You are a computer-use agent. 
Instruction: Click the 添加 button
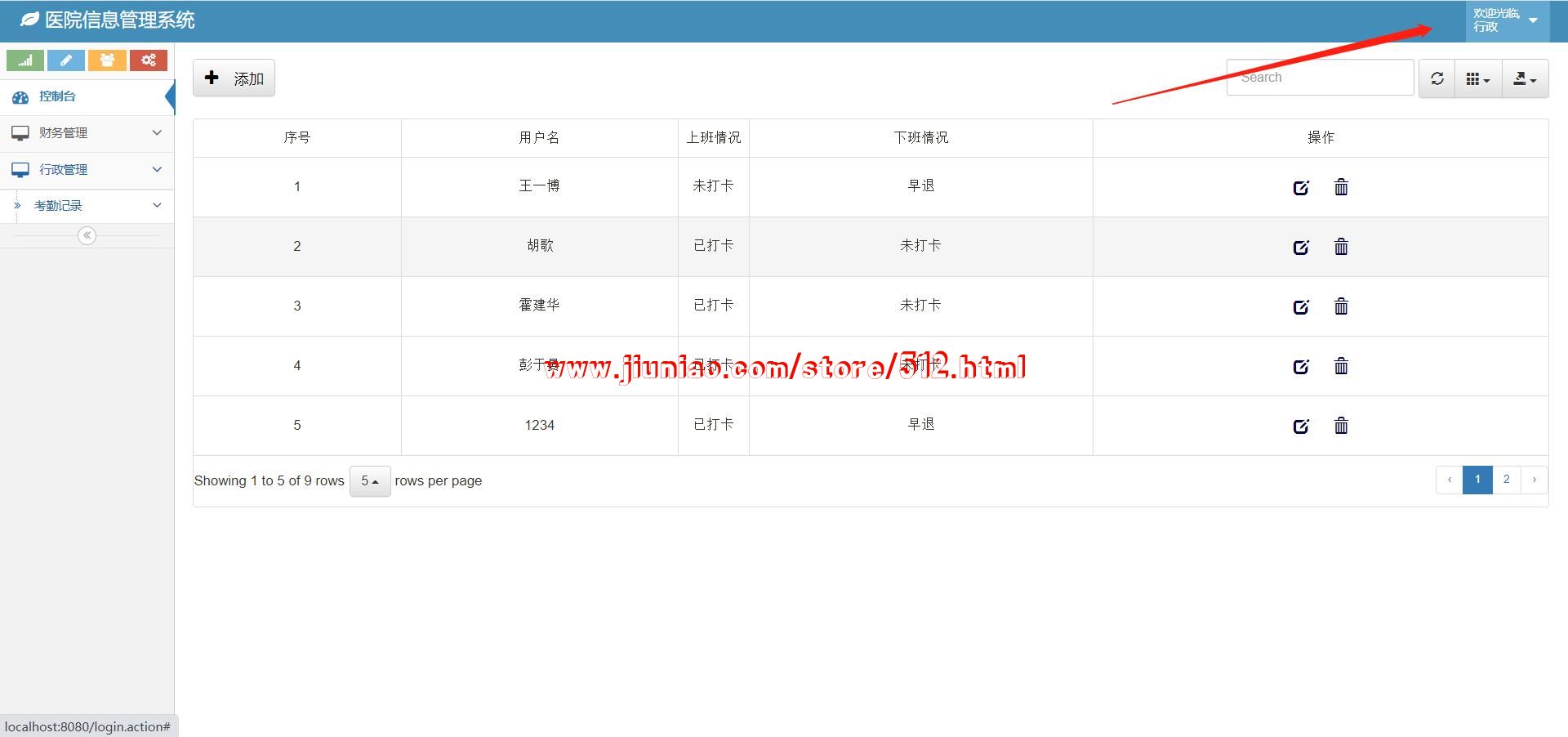point(234,78)
